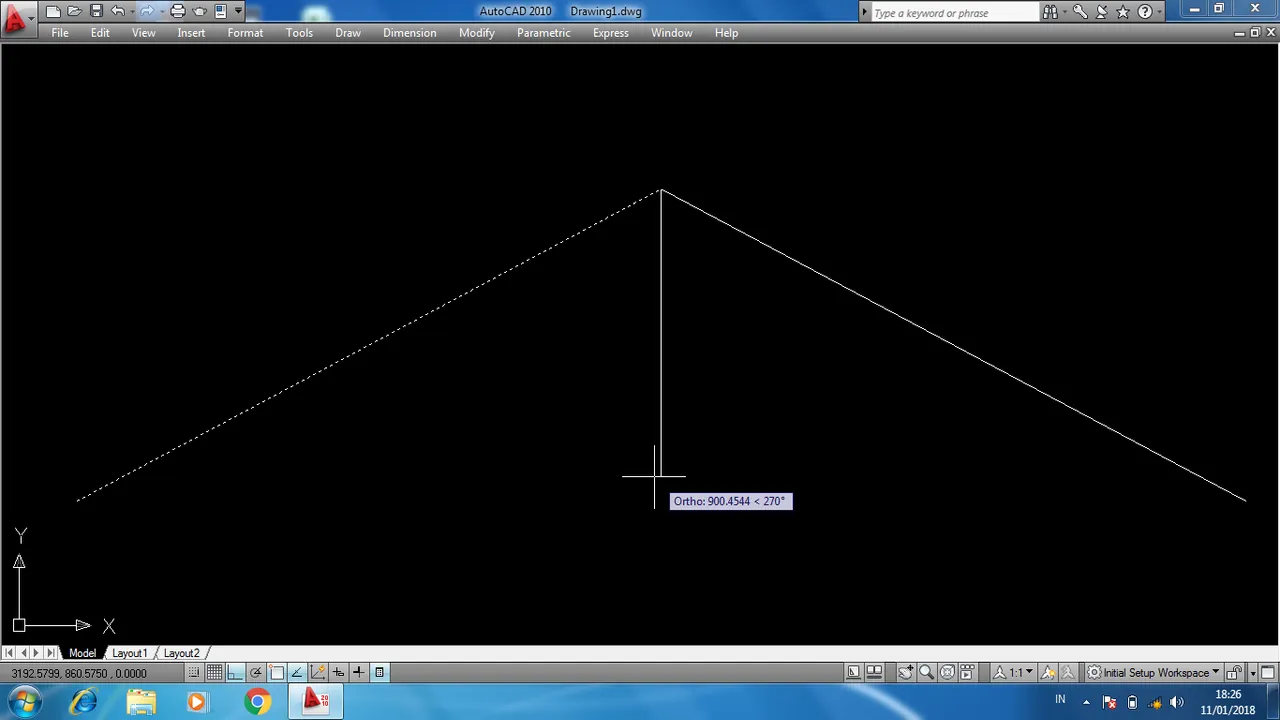Switch to the Layout1 tab
The height and width of the screenshot is (720, 1280).
[x=129, y=653]
